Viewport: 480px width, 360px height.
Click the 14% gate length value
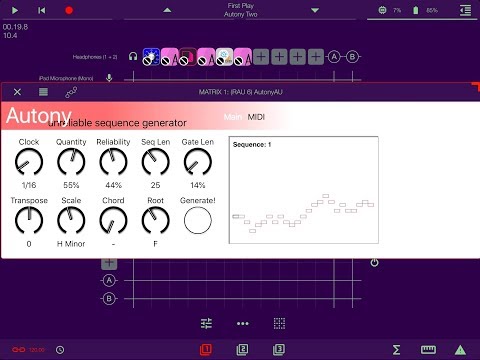198,185
